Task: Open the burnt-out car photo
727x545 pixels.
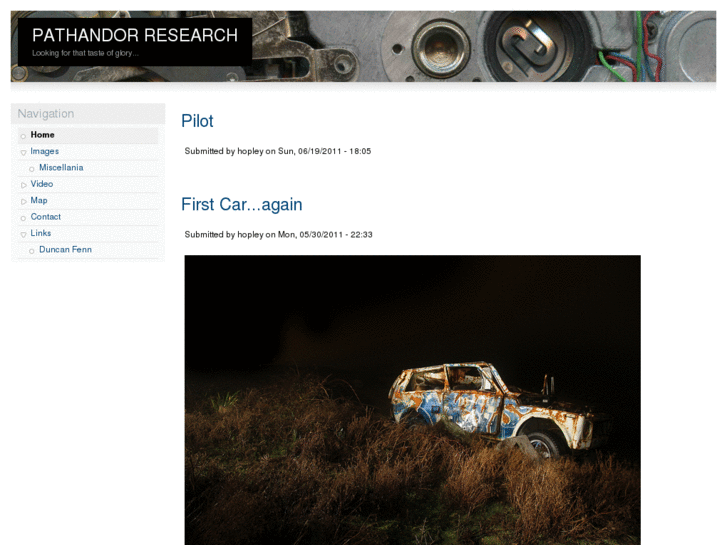Action: pos(413,400)
